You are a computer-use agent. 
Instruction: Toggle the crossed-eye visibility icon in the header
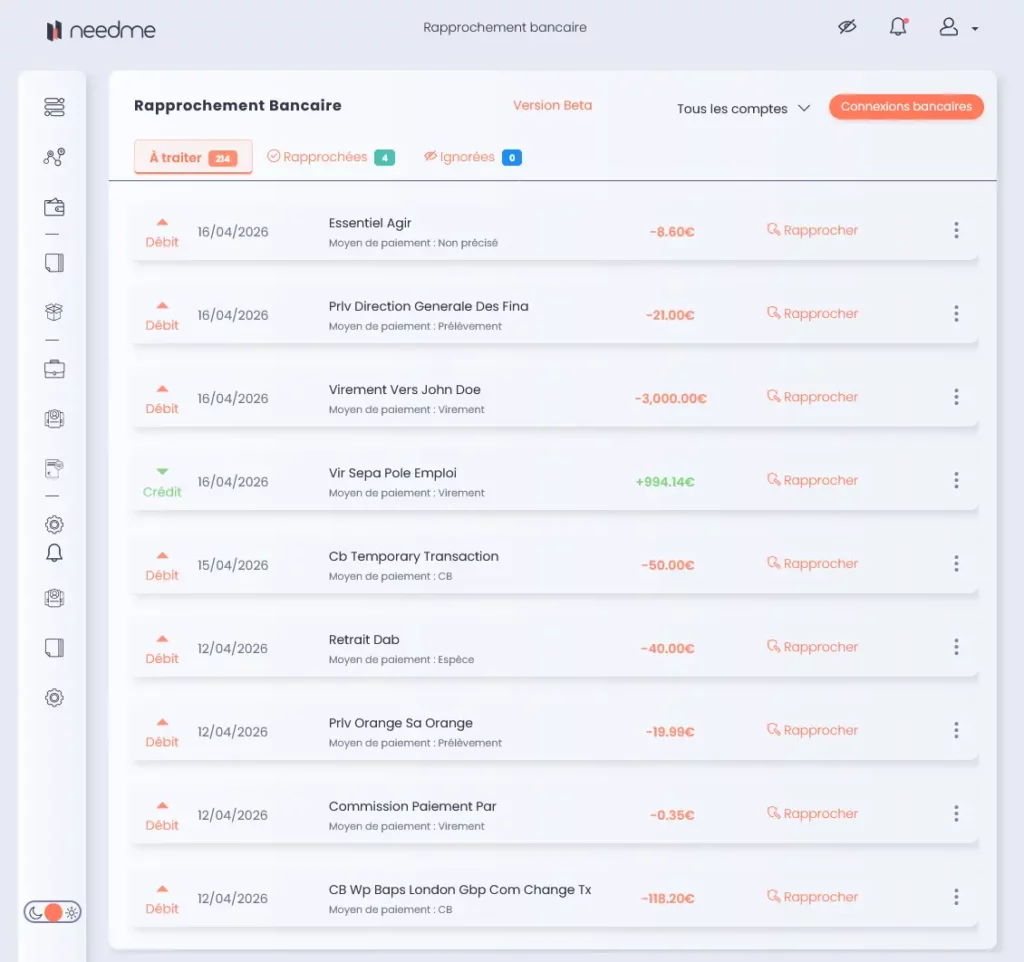847,28
